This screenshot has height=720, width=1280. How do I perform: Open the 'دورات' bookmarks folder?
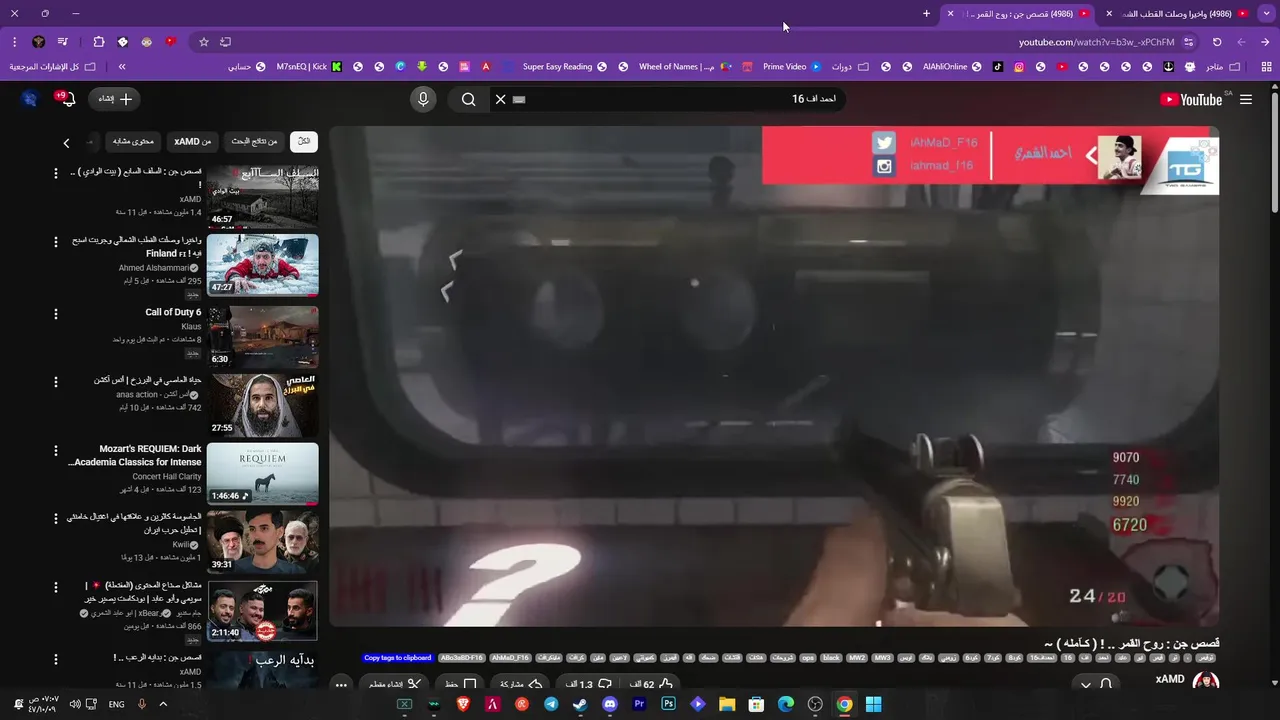849,67
